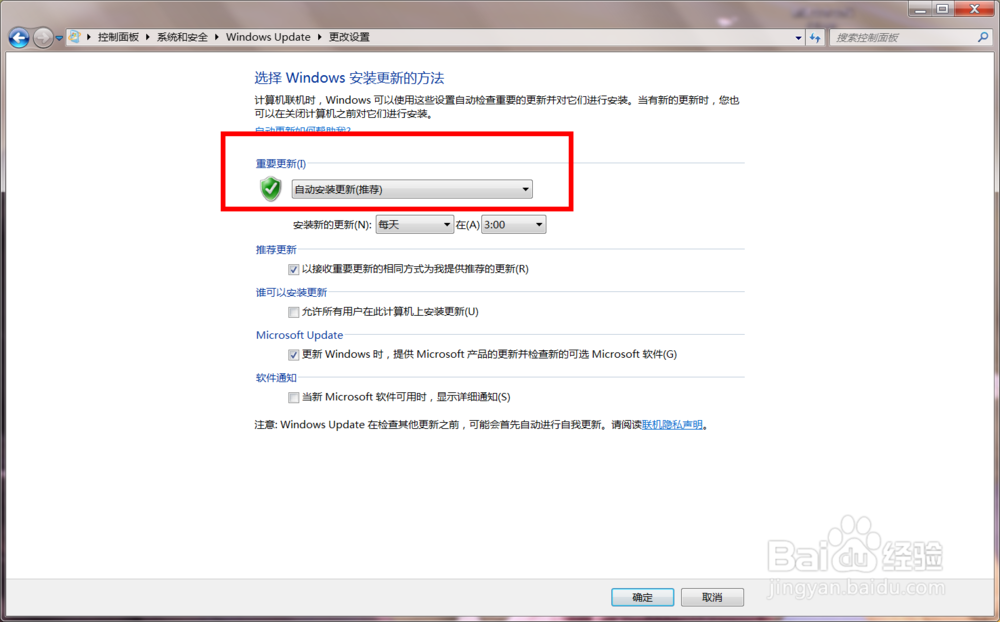Uncheck the 推荐更新 receive recommended updates checkbox
The image size is (1000, 622).
(293, 269)
